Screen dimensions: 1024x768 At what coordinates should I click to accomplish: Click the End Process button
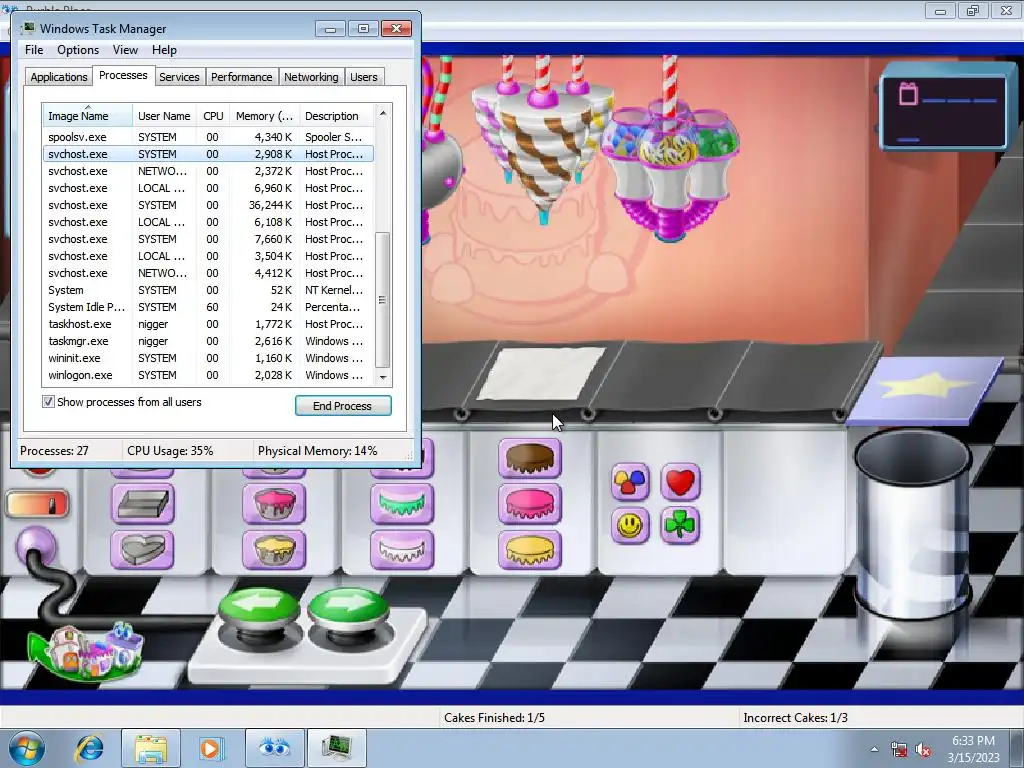pyautogui.click(x=343, y=406)
